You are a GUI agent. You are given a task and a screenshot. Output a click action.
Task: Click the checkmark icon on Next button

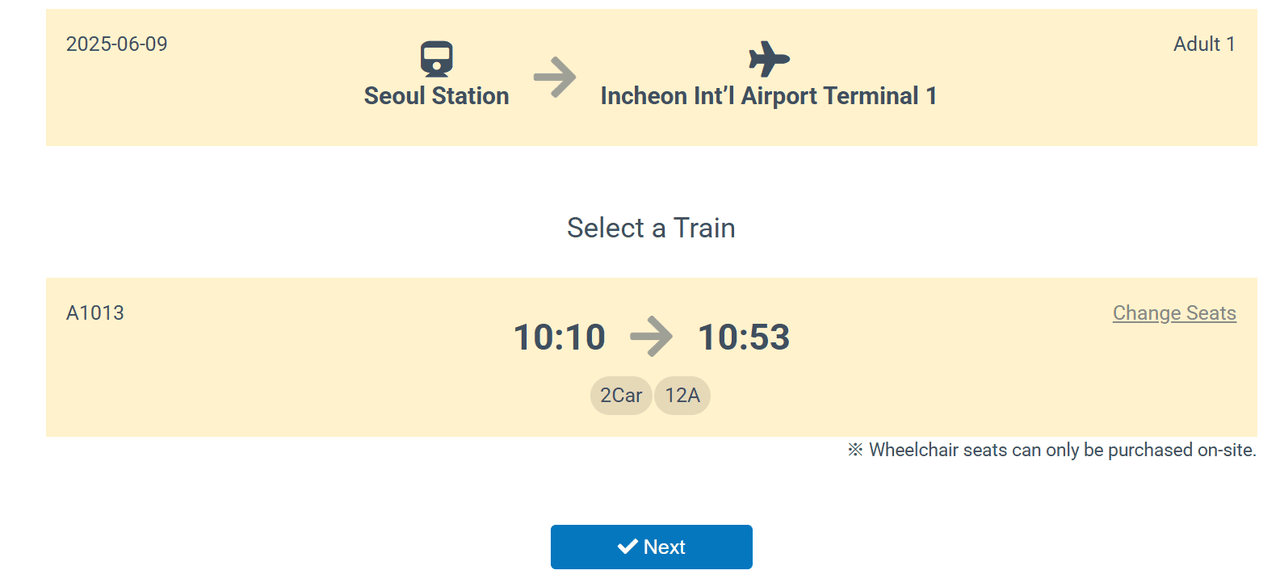(x=627, y=546)
